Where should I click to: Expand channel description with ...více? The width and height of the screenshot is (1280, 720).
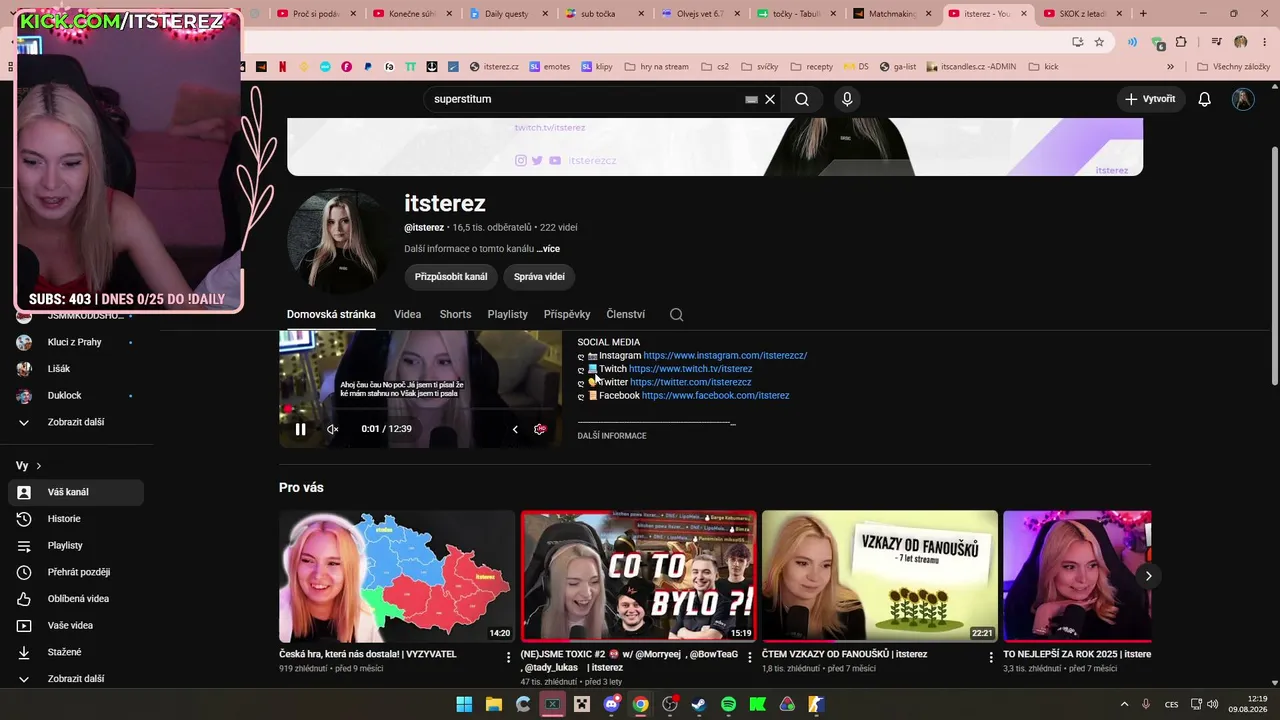548,249
